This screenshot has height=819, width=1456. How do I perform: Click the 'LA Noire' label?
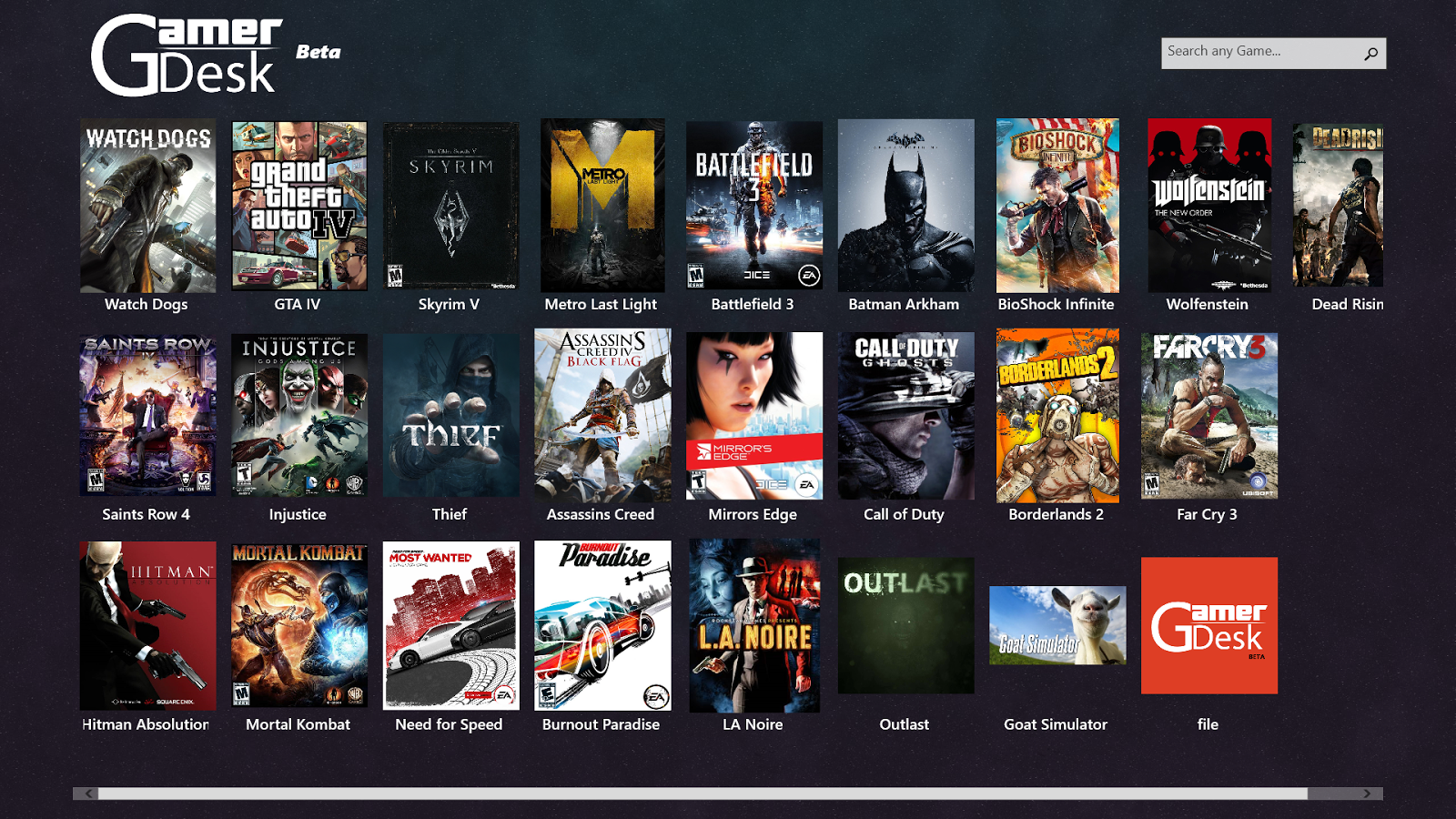pos(753,724)
